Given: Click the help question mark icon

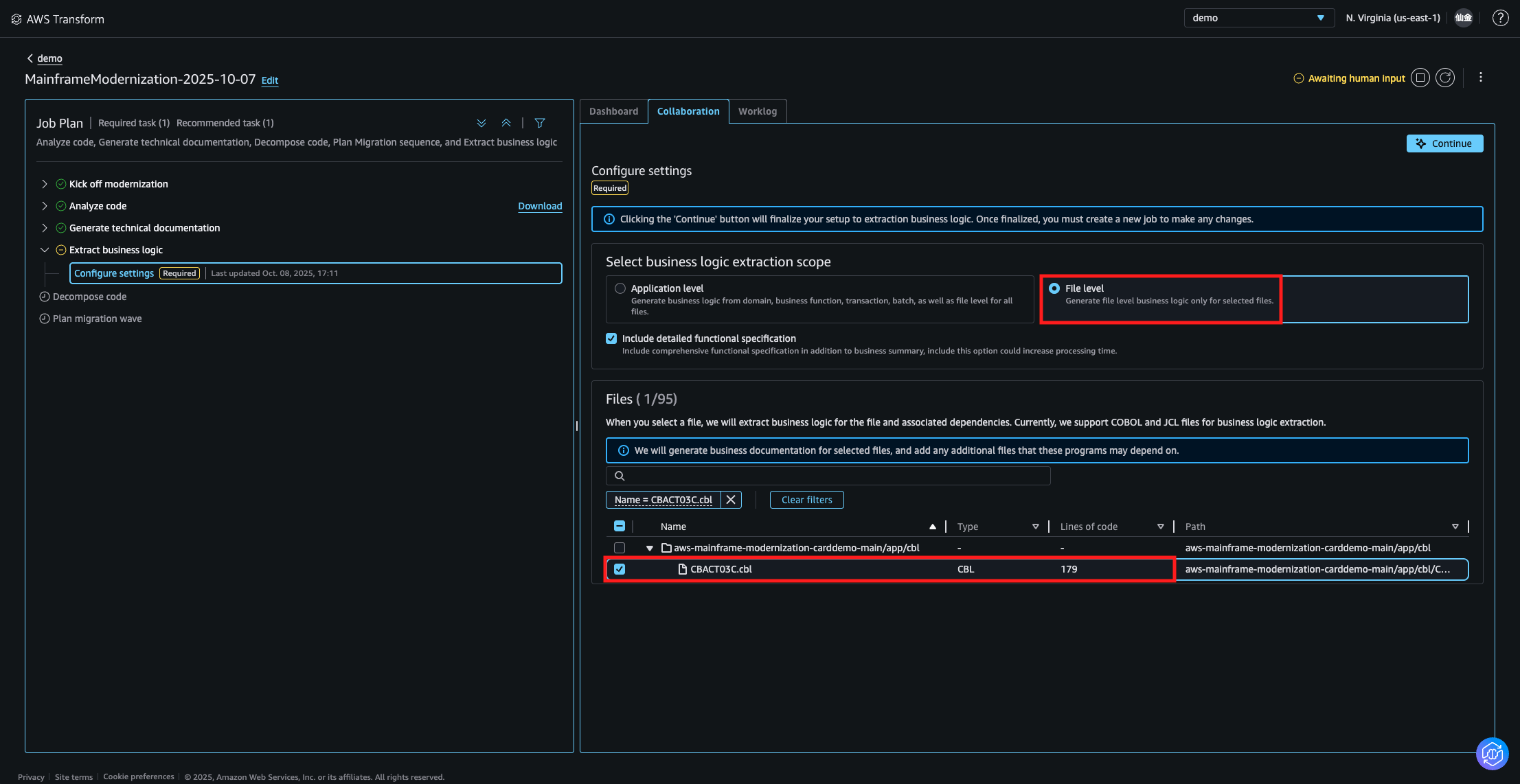Looking at the screenshot, I should pos(1500,19).
